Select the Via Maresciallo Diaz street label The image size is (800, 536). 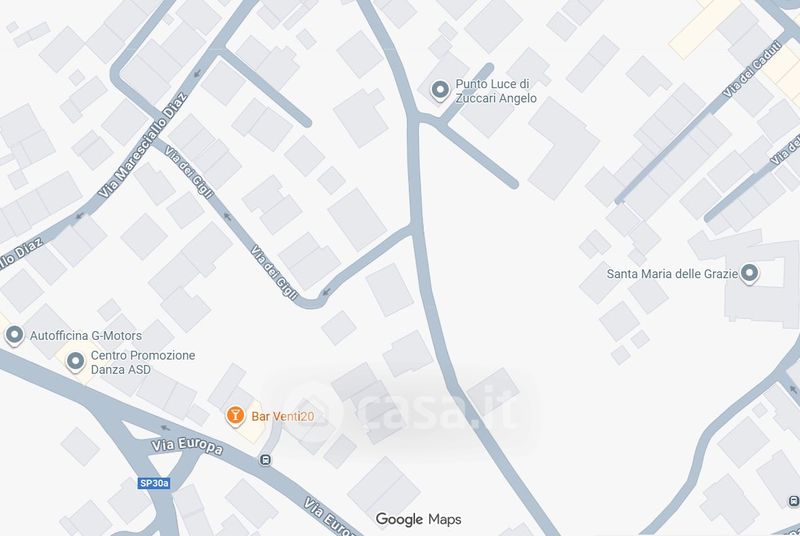point(142,146)
